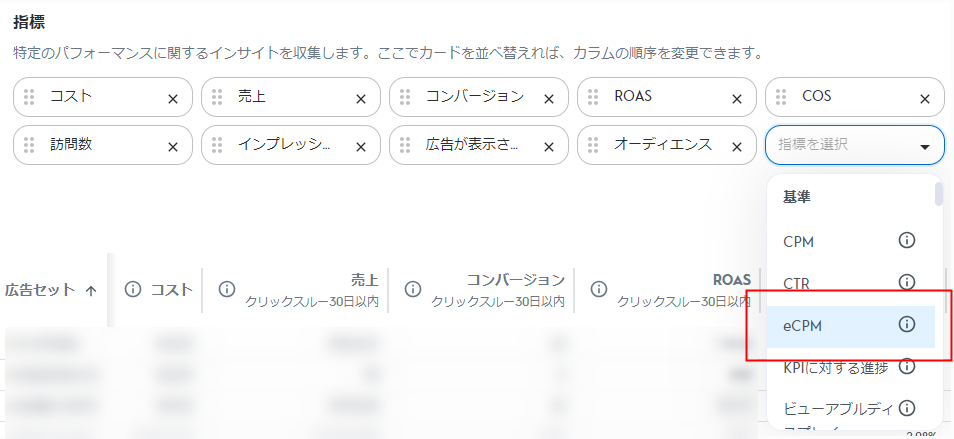Remove the COS metric chip
Viewport: 954px width, 439px height.
(x=925, y=98)
